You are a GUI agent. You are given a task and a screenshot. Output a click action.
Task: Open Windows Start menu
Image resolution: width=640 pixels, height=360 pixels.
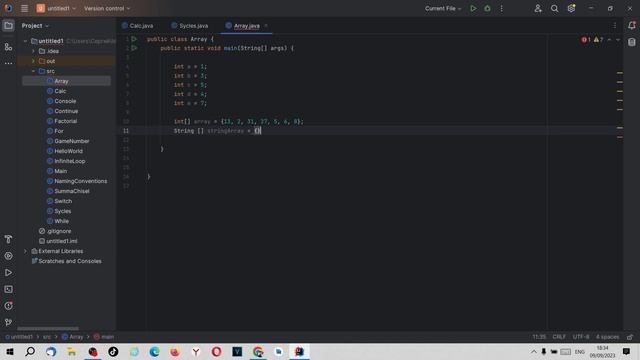point(10,352)
